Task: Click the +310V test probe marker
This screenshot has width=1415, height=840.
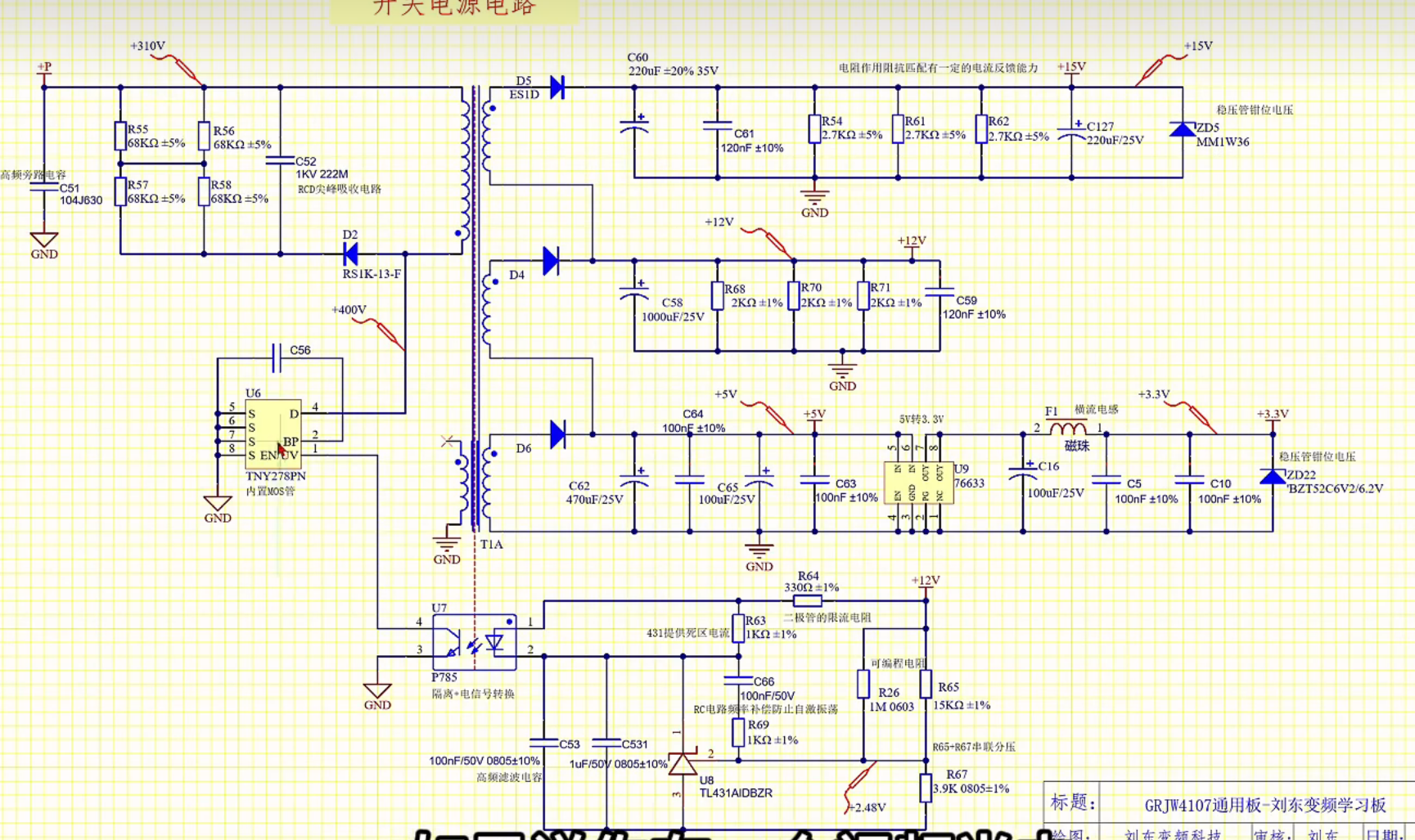Action: tap(178, 70)
